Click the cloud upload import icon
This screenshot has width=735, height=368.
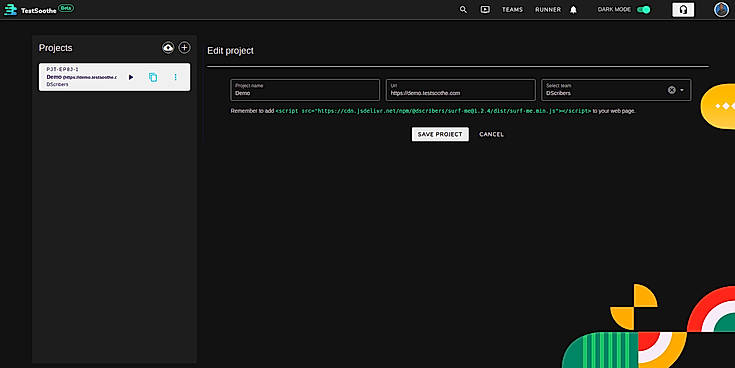coord(168,47)
